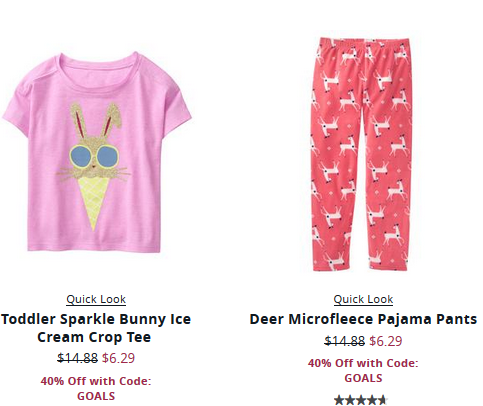Click the star rating under pajama pants
The width and height of the screenshot is (483, 406).
(x=361, y=400)
